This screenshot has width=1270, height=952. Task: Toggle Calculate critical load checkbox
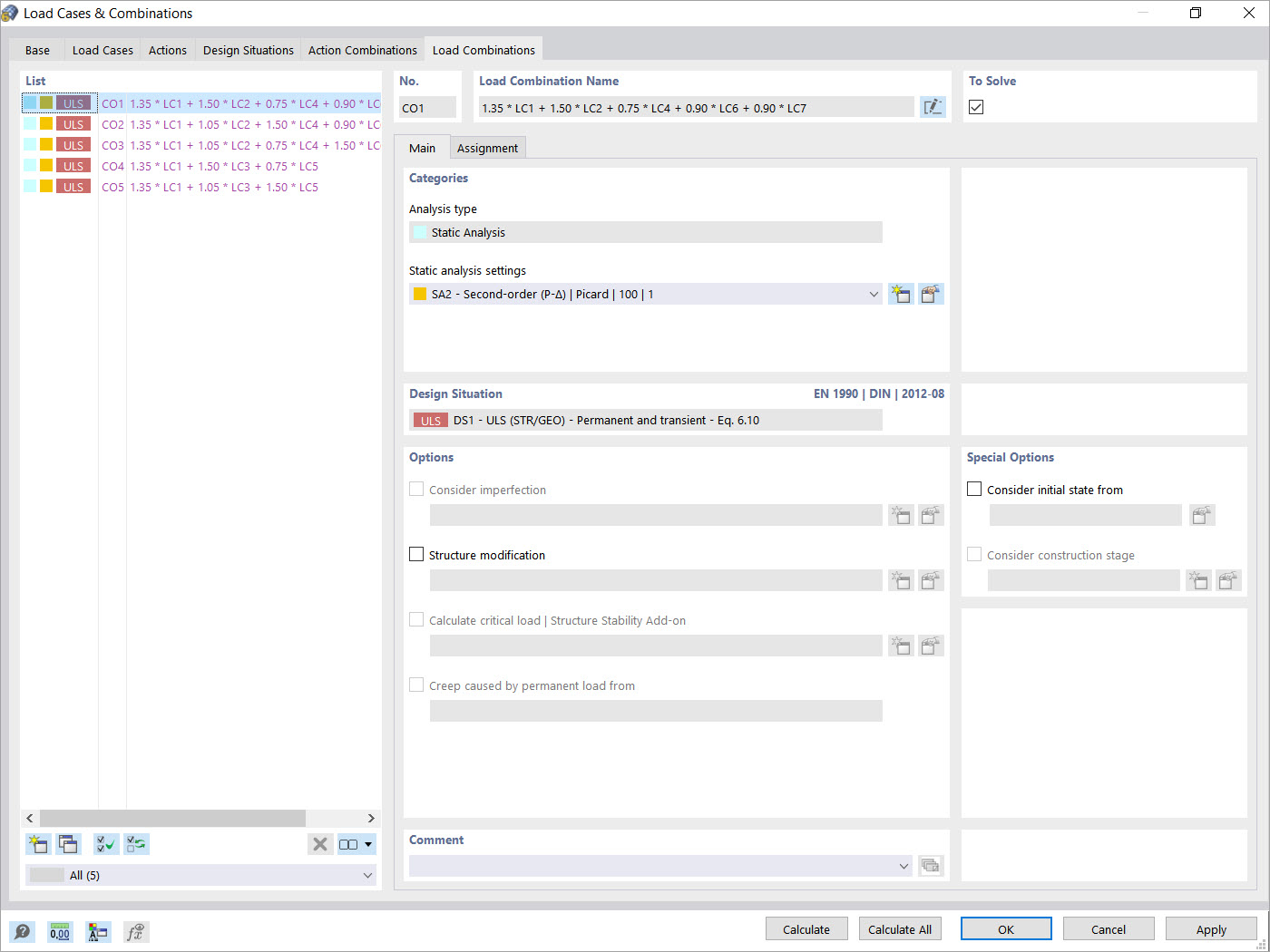(416, 619)
